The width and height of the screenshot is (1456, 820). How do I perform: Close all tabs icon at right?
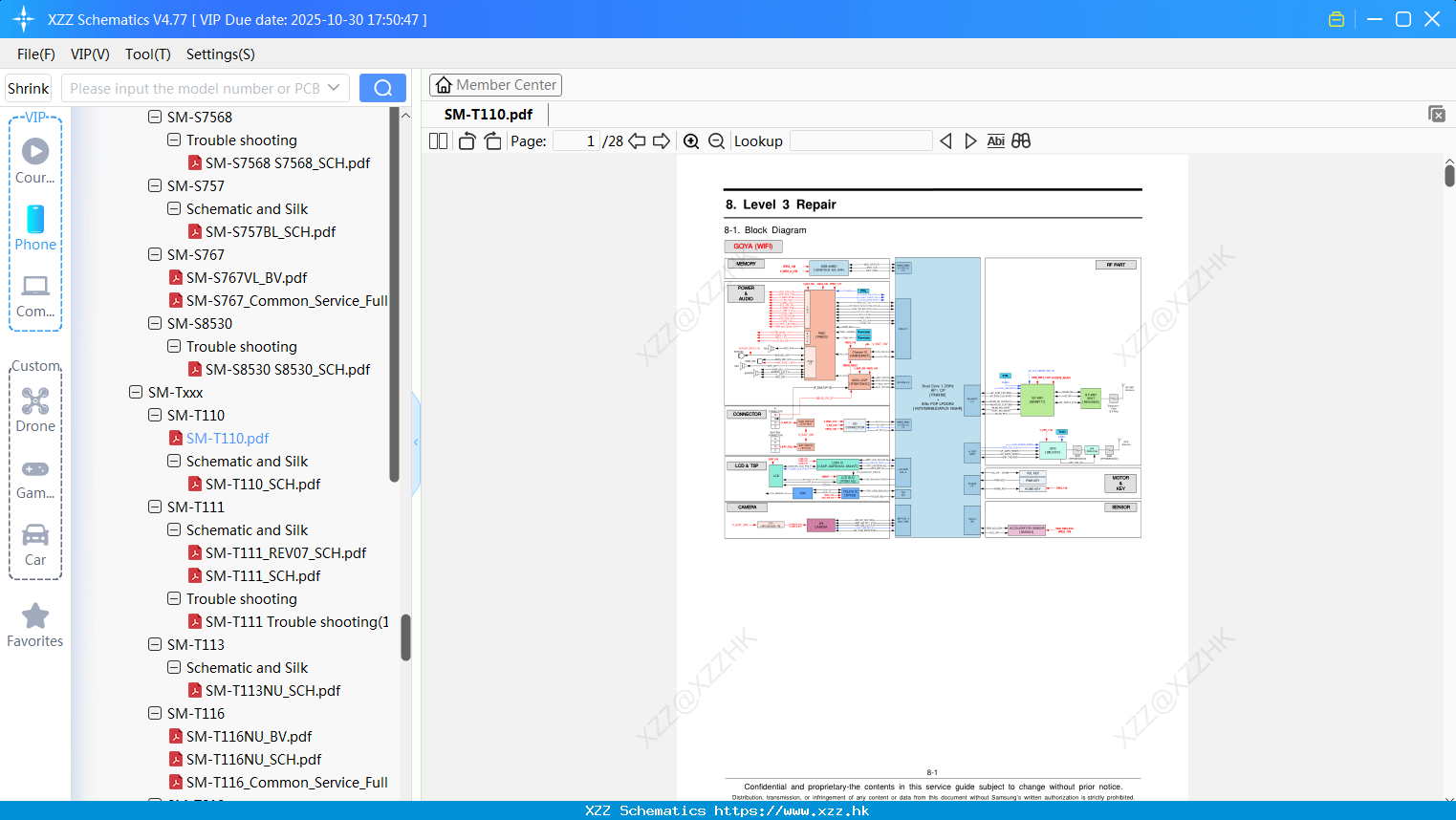point(1437,114)
